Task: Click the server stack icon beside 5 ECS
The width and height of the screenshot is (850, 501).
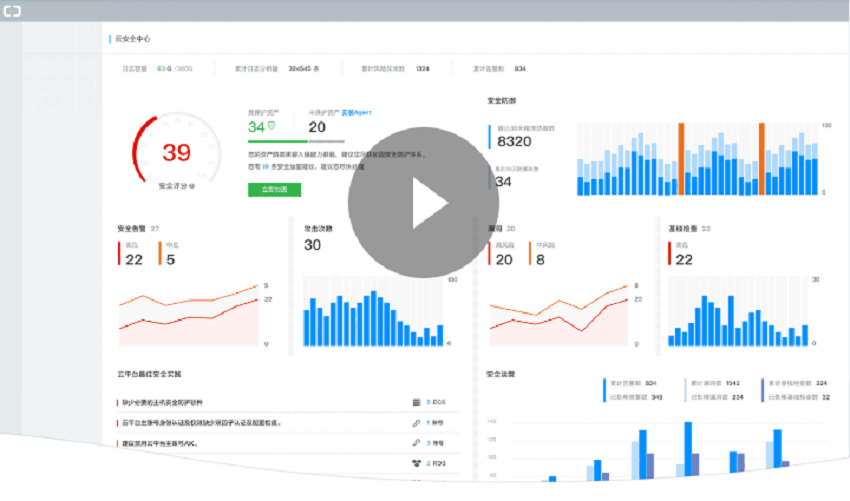Action: point(416,402)
